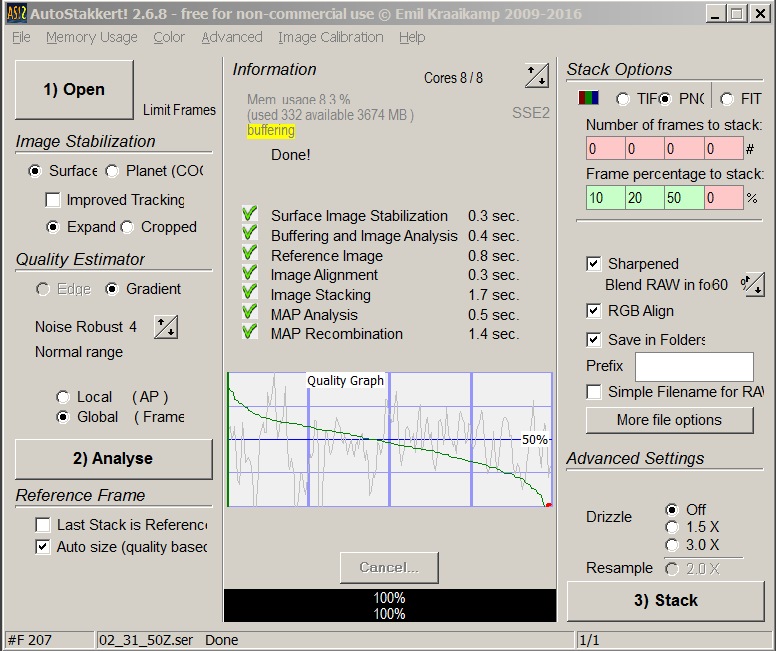Click the Blend RAW percentage adjust icon
The height and width of the screenshot is (651, 776).
click(753, 284)
